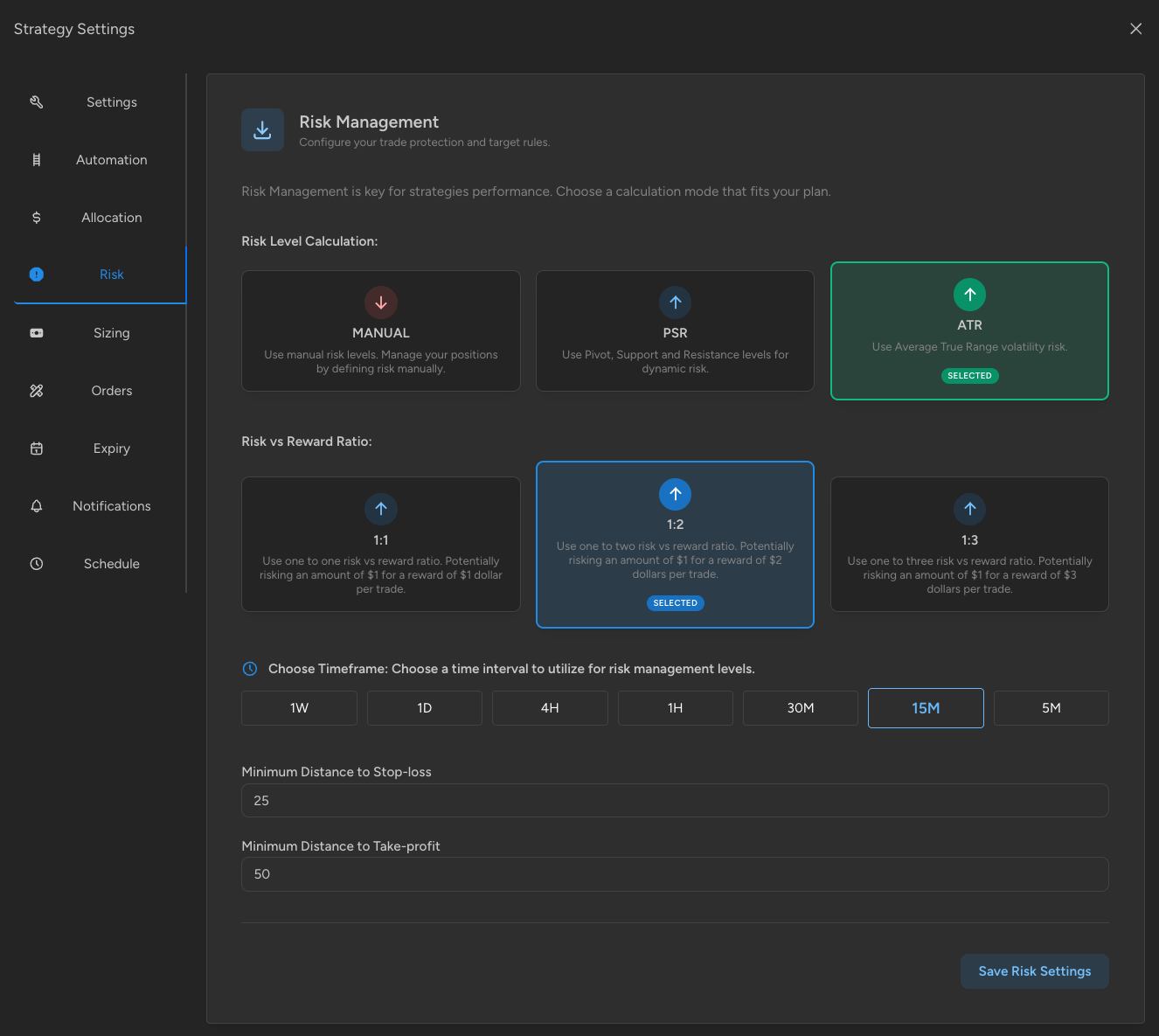Pick the 1:2 risk reward ratio card

point(676,545)
